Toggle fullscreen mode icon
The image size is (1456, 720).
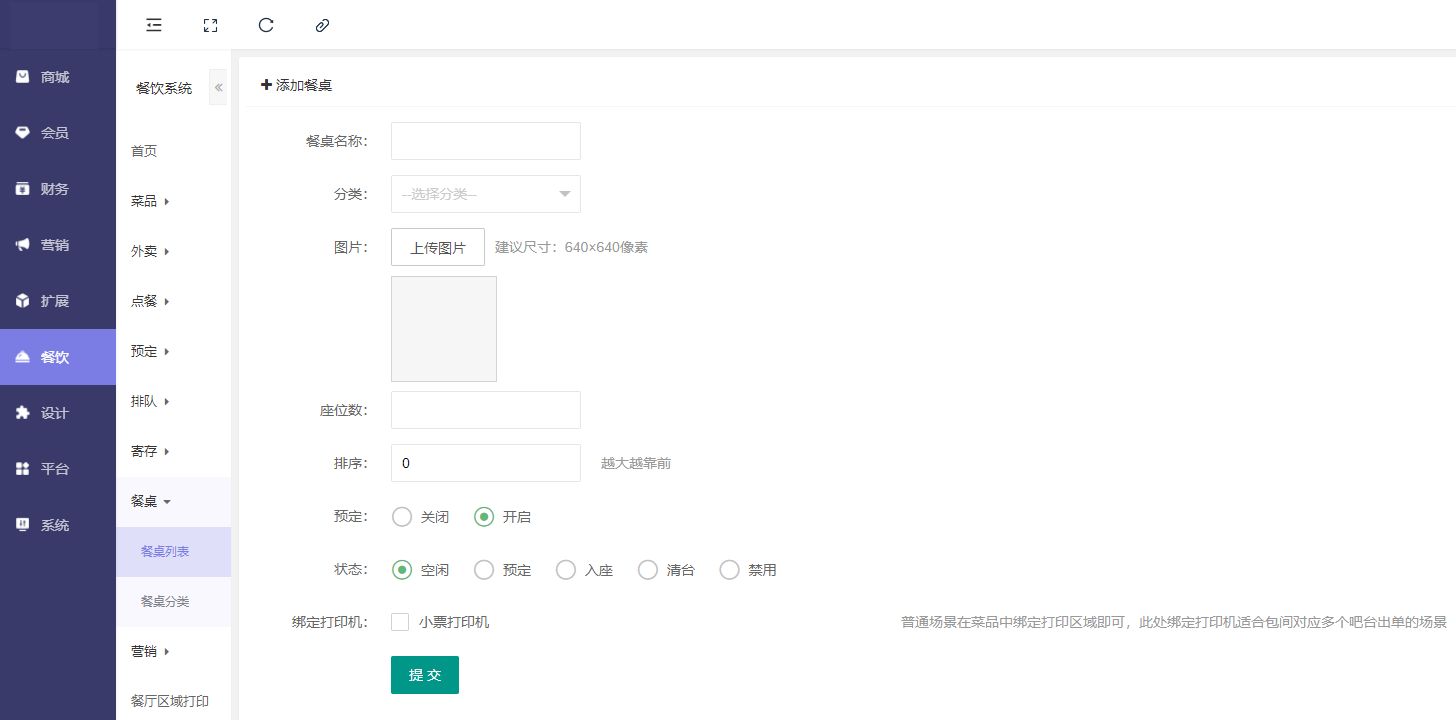click(x=210, y=25)
